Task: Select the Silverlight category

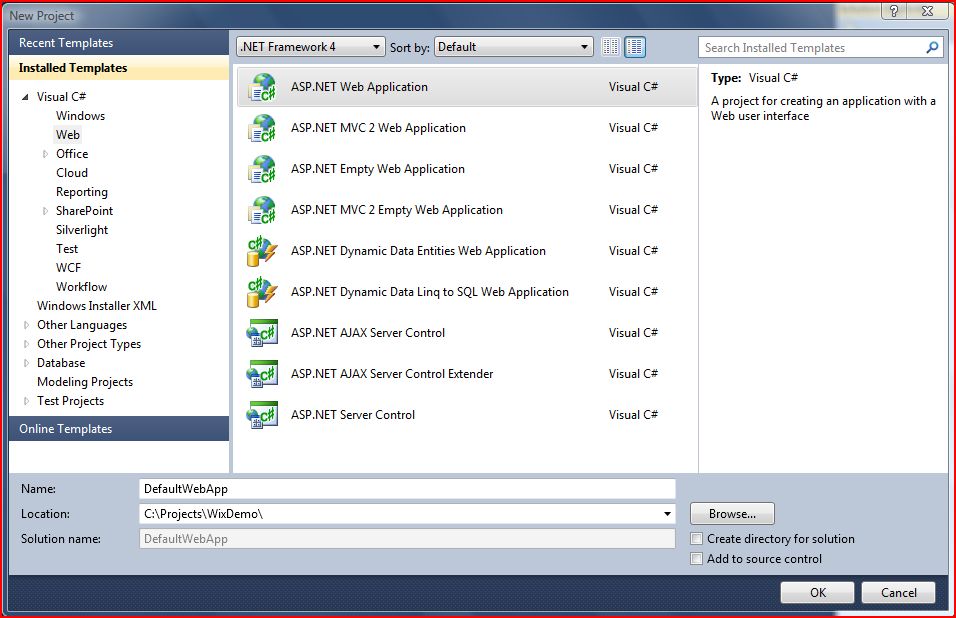Action: pos(82,230)
